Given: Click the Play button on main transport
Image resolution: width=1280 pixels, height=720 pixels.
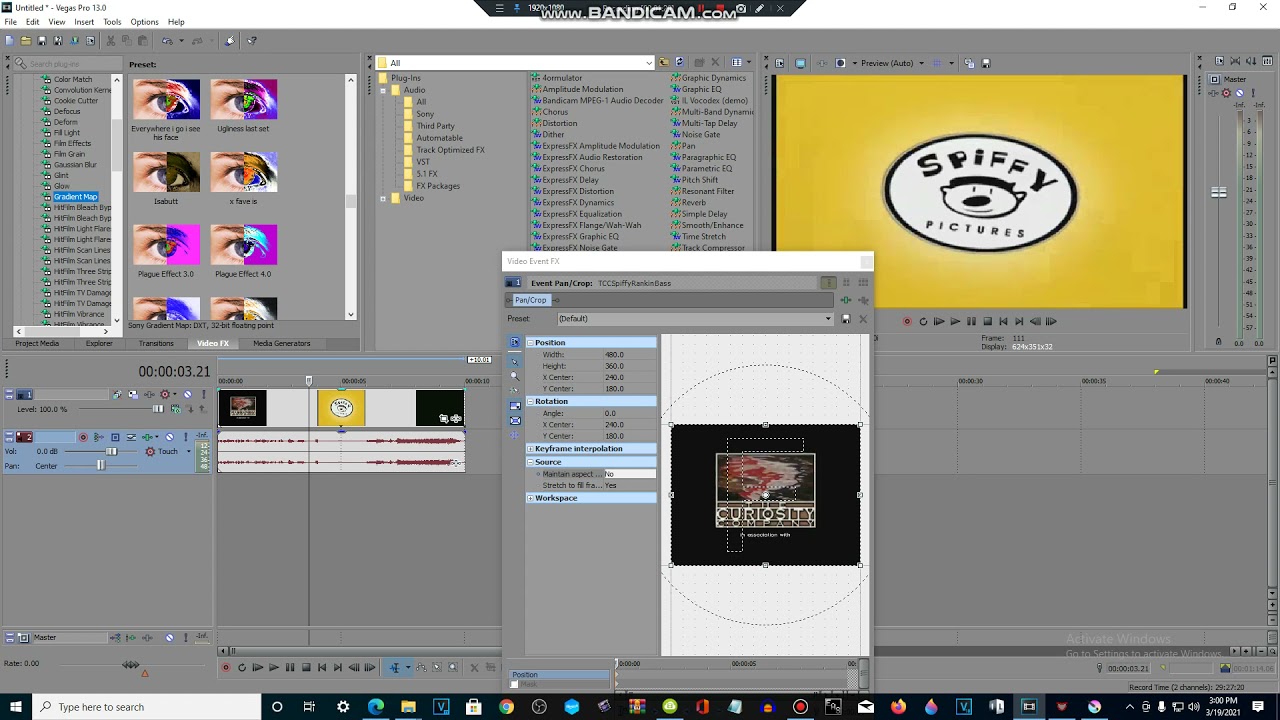Looking at the screenshot, I should click(x=274, y=667).
